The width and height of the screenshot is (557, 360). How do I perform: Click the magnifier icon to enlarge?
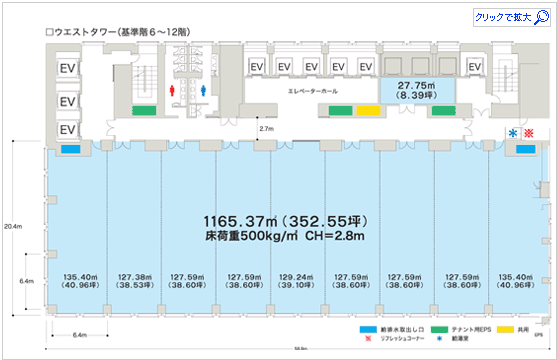point(542,17)
